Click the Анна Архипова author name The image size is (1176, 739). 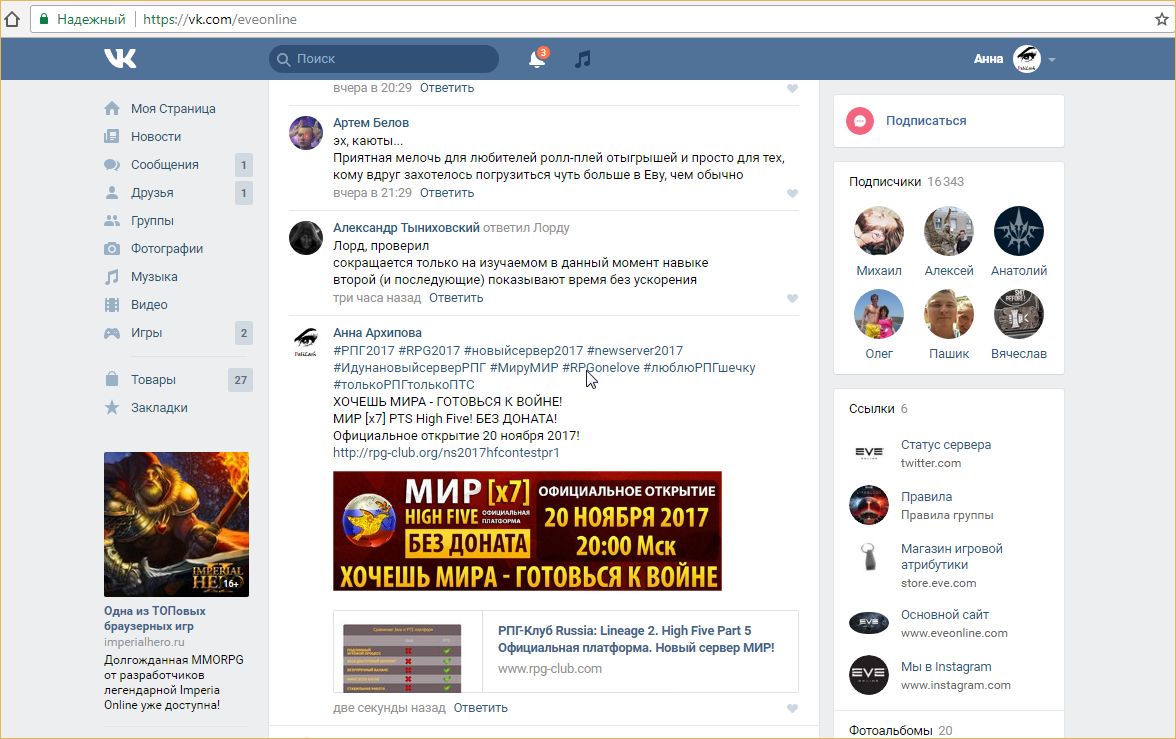click(x=377, y=332)
